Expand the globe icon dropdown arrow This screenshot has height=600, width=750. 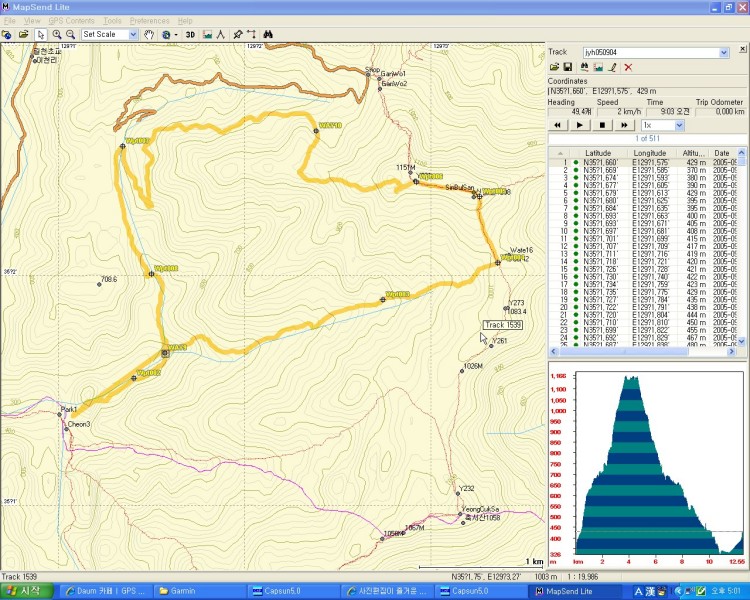pos(176,34)
